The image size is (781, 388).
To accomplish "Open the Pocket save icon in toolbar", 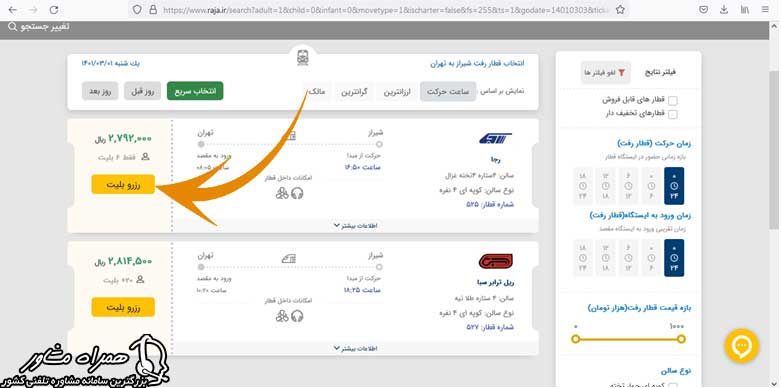I will coord(703,9).
